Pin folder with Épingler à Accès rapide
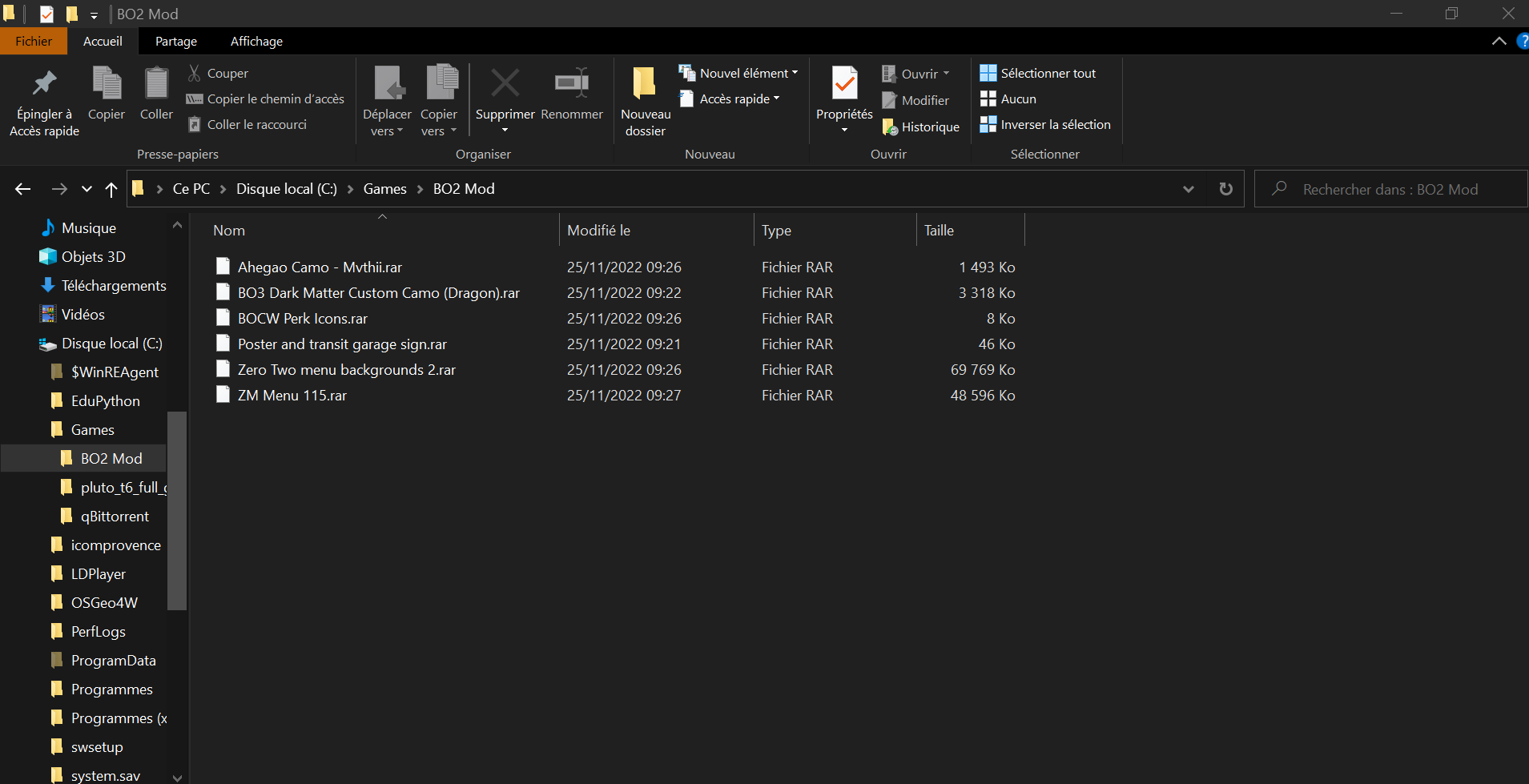The width and height of the screenshot is (1529, 784). (x=44, y=102)
